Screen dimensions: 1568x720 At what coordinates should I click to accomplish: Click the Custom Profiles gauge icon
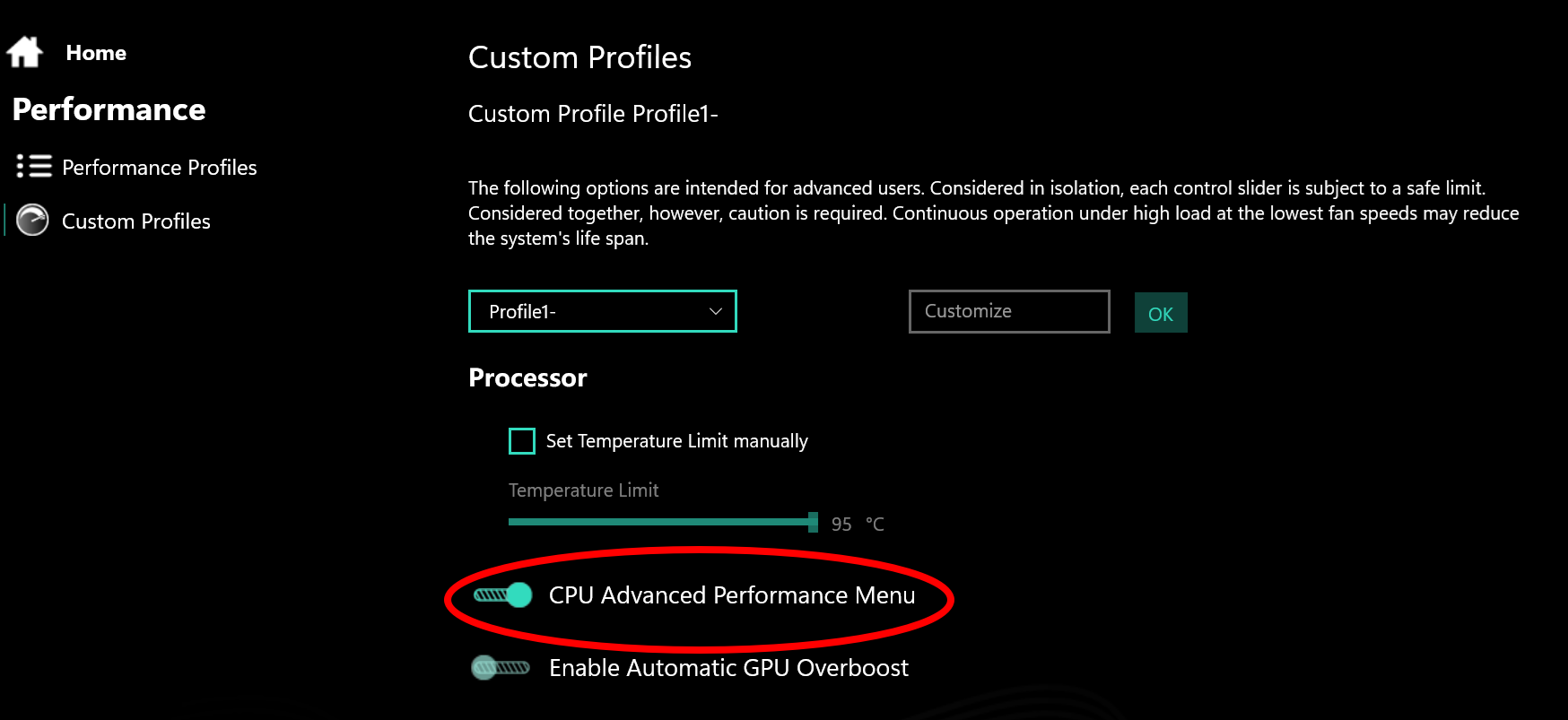[33, 221]
